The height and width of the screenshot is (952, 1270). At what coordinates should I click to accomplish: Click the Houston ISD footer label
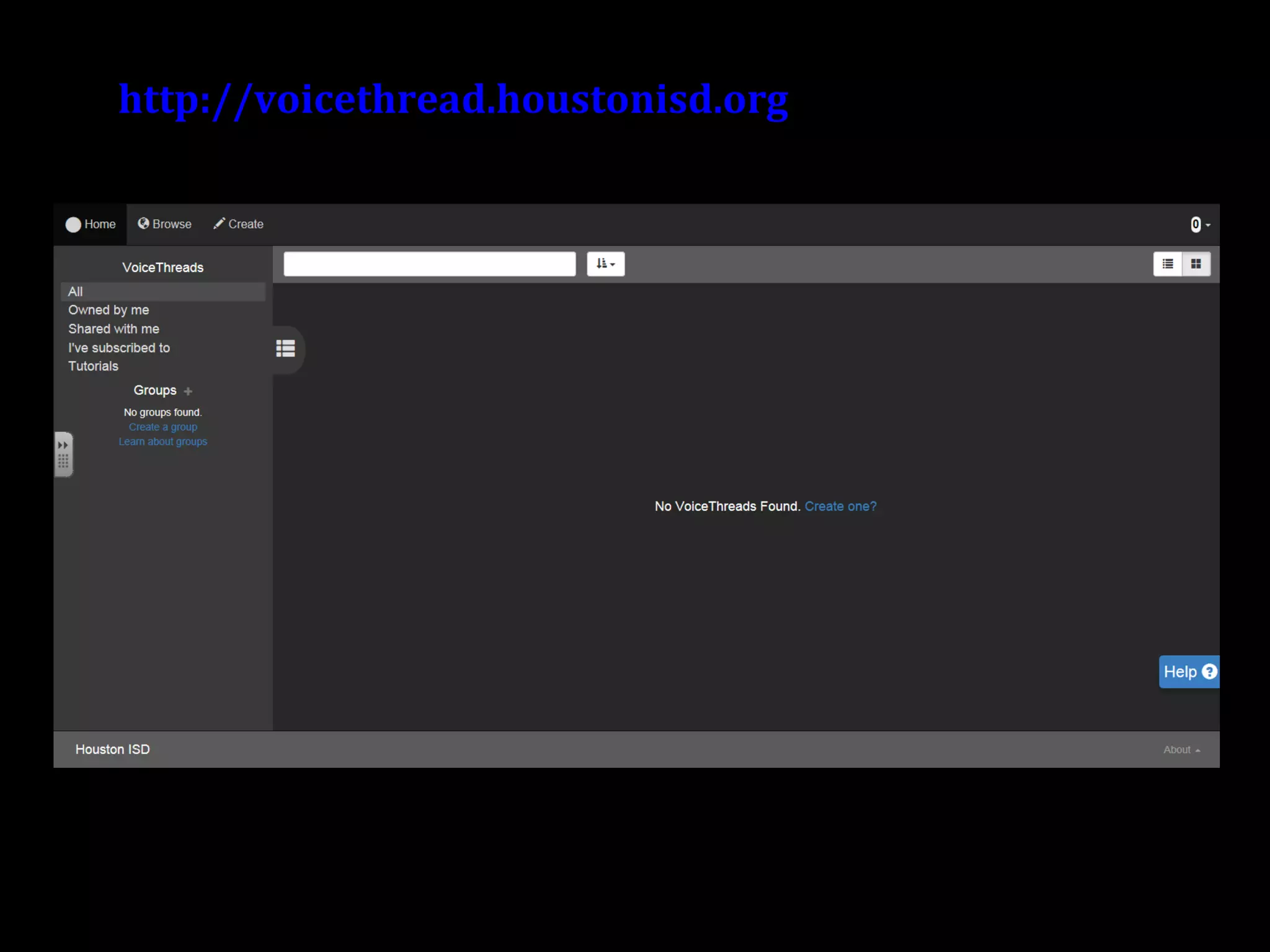point(113,749)
